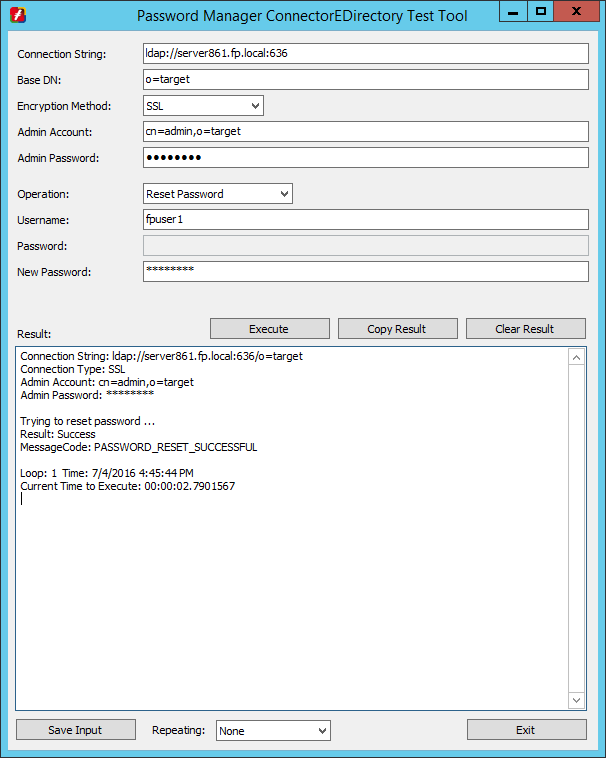
Task: Click the 'Repeating:' label
Action: tap(178, 730)
